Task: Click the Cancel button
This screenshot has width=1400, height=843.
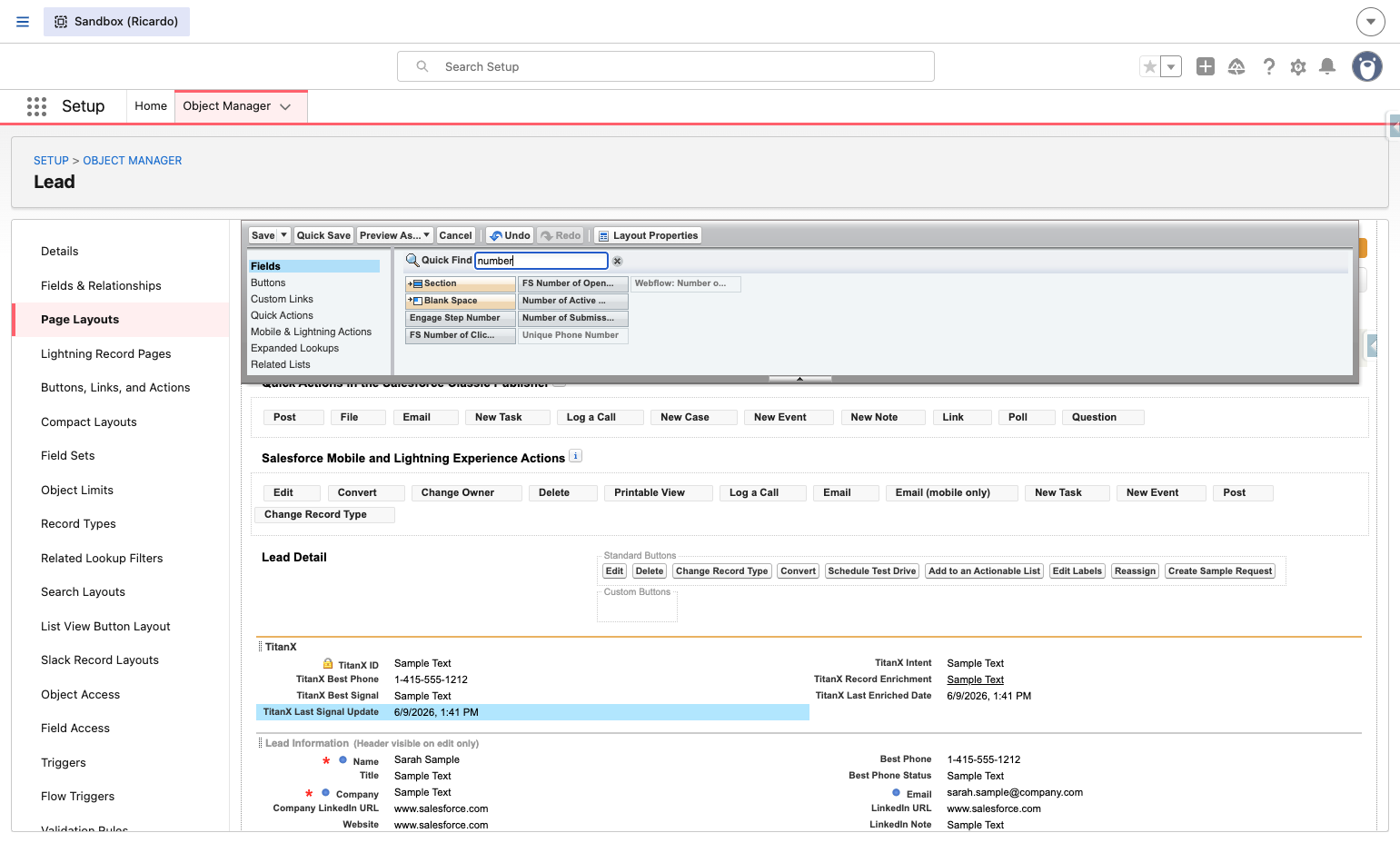Action: pos(456,235)
